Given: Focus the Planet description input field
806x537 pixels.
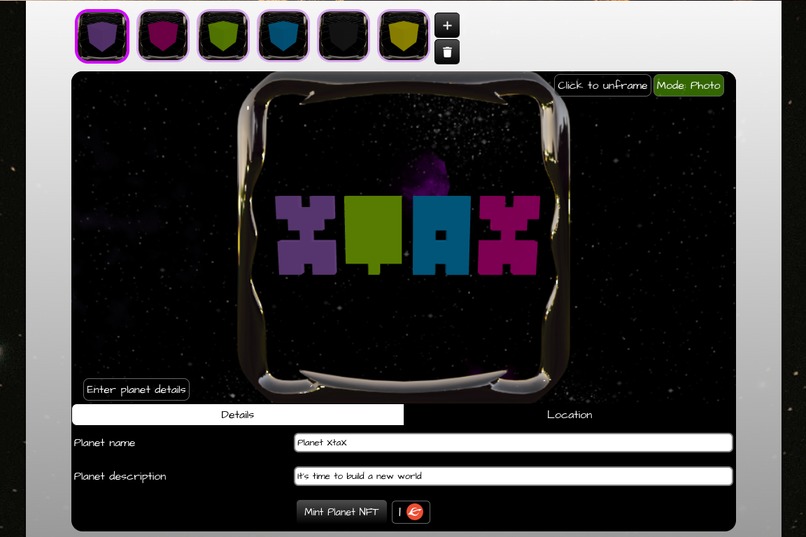Looking at the screenshot, I should pyautogui.click(x=513, y=476).
